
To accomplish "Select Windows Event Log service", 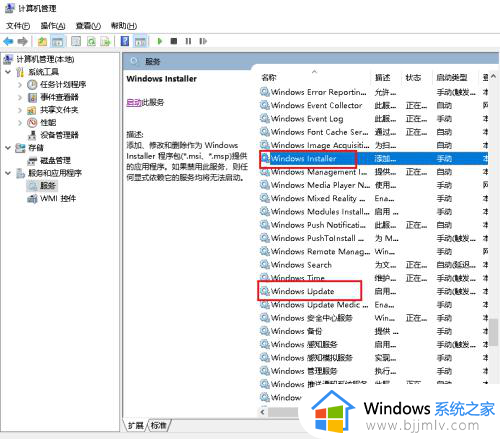I will click(374, 119).
